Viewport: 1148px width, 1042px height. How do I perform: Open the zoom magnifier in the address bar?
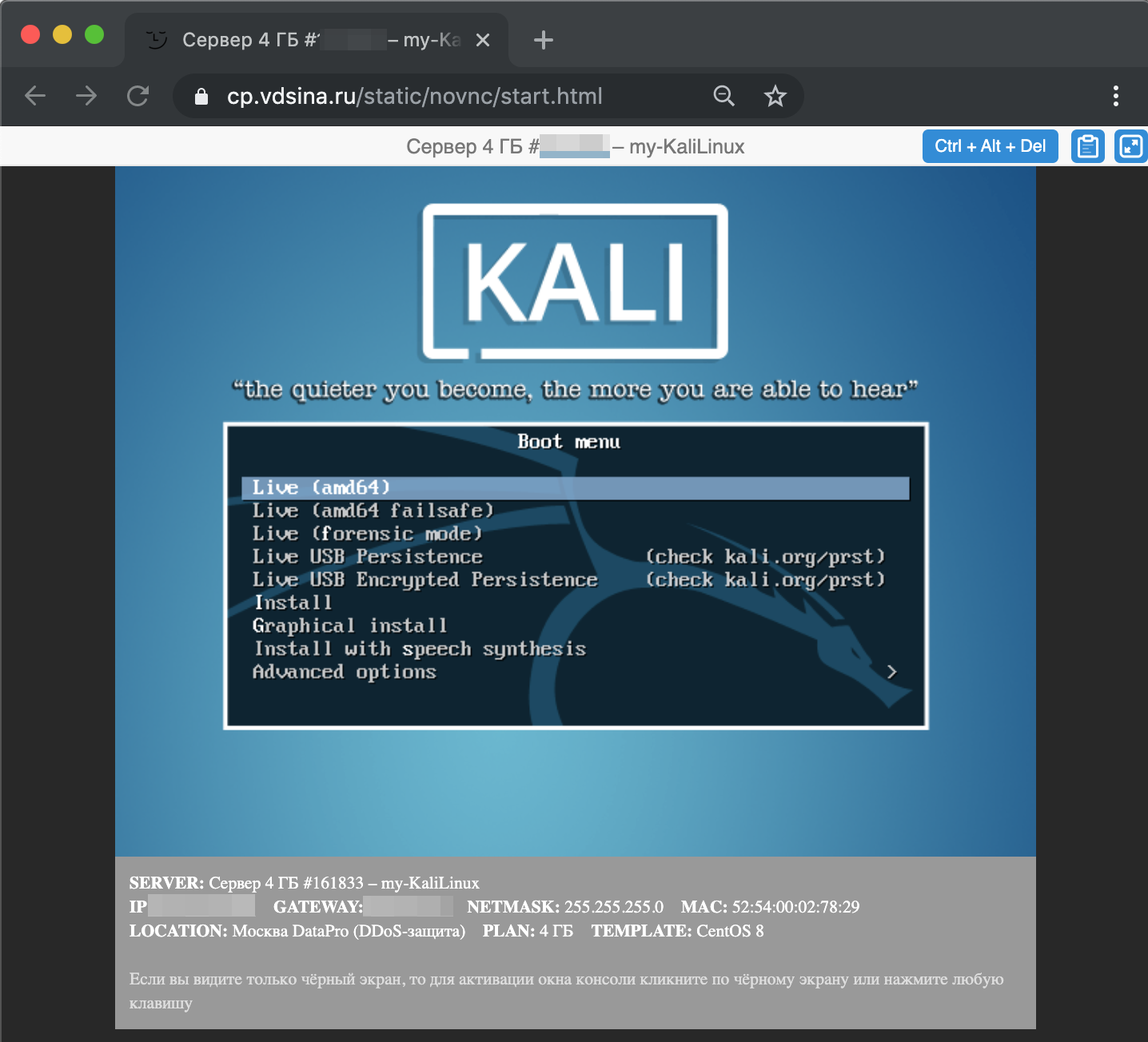[x=724, y=97]
